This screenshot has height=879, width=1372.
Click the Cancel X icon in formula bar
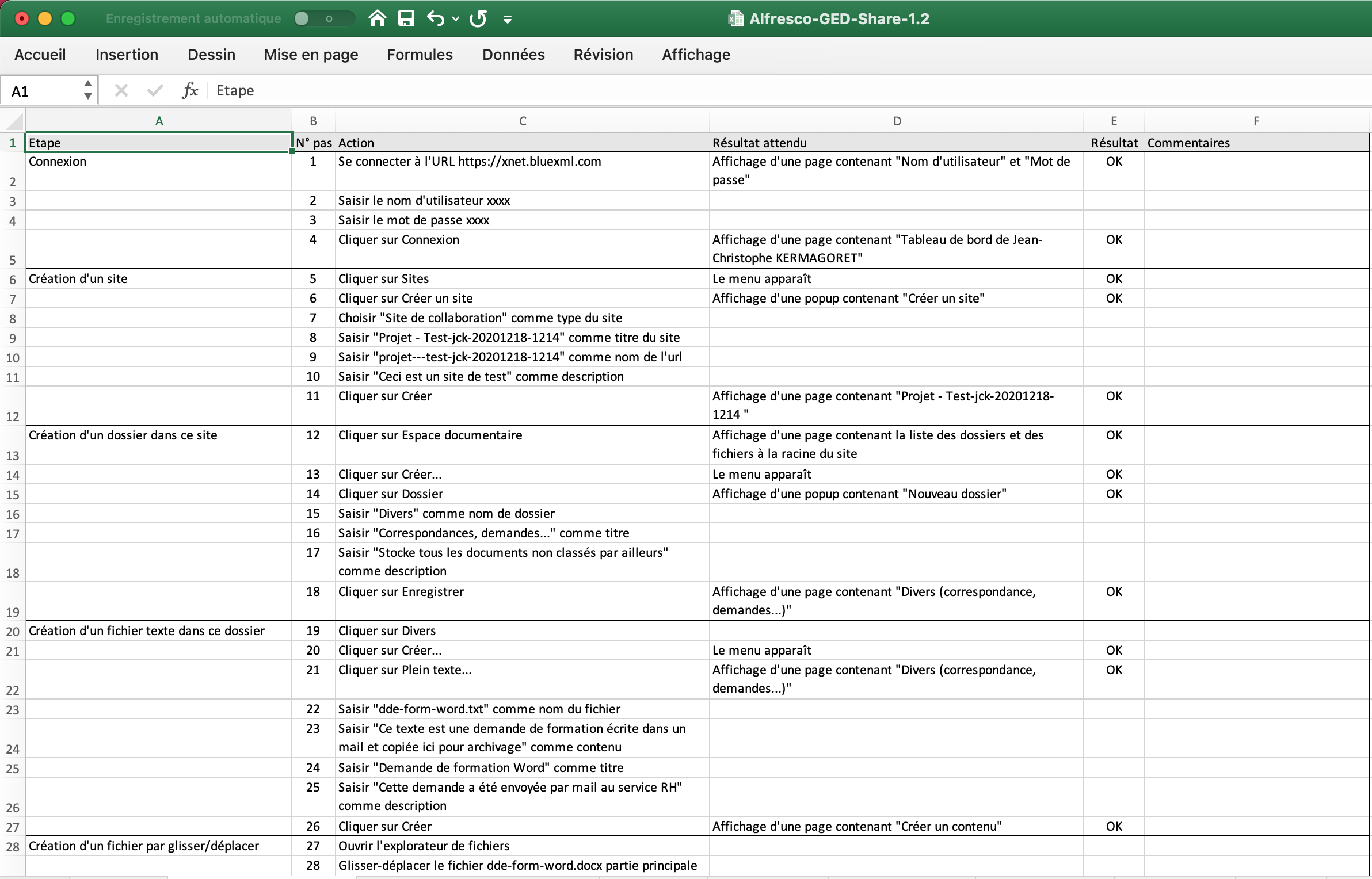pyautogui.click(x=121, y=90)
